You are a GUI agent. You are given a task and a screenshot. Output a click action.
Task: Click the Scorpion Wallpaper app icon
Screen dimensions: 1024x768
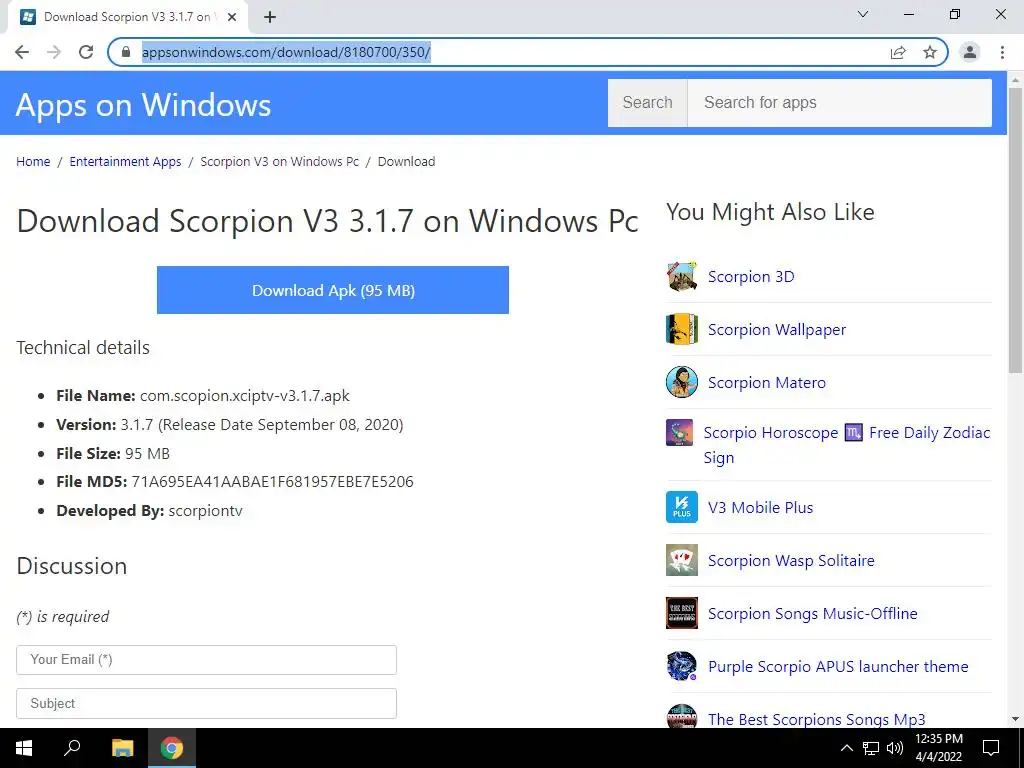(682, 329)
